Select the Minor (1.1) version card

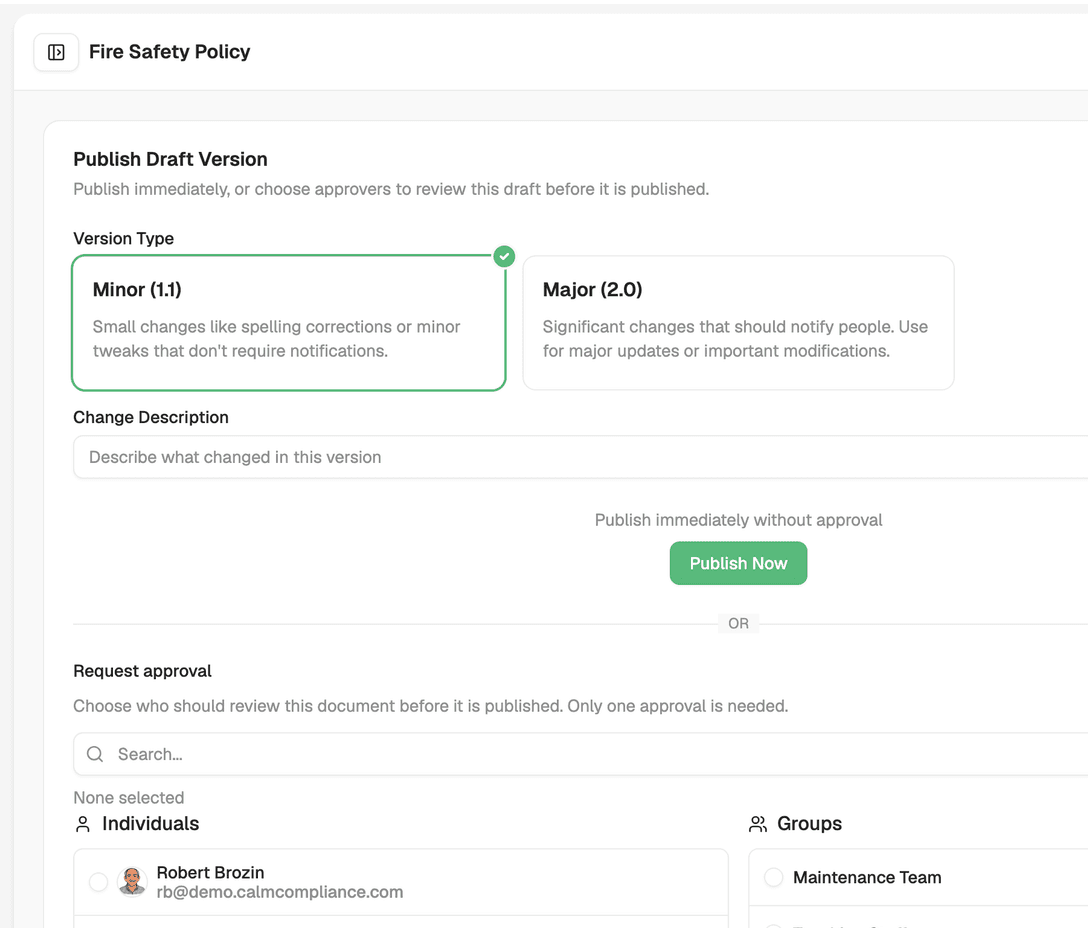289,323
